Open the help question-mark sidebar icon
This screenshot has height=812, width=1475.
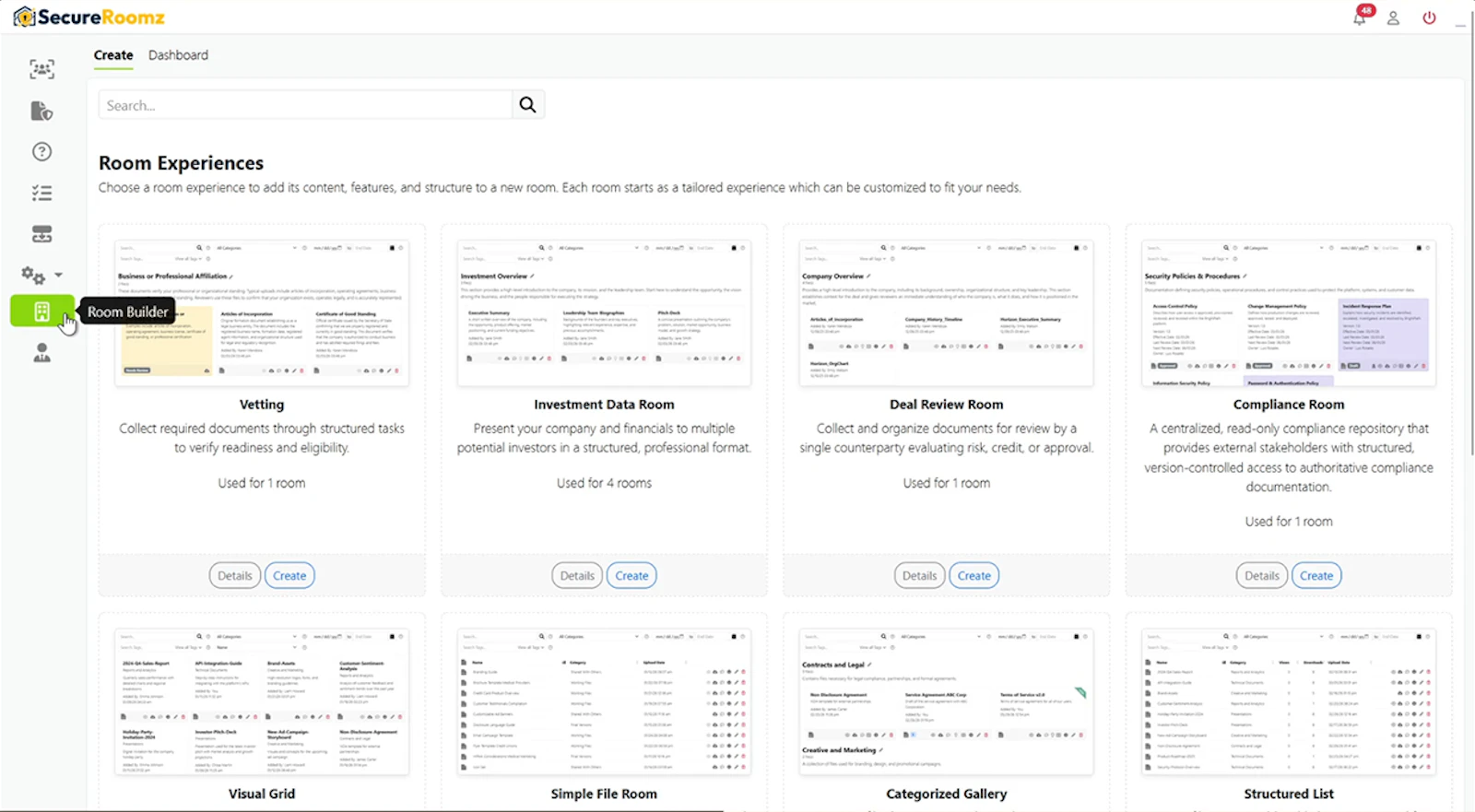coord(41,152)
